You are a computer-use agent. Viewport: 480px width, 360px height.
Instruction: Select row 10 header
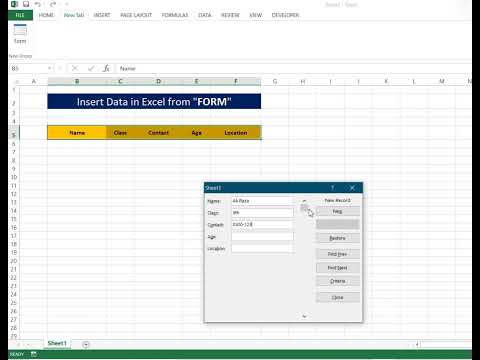pos(14,177)
